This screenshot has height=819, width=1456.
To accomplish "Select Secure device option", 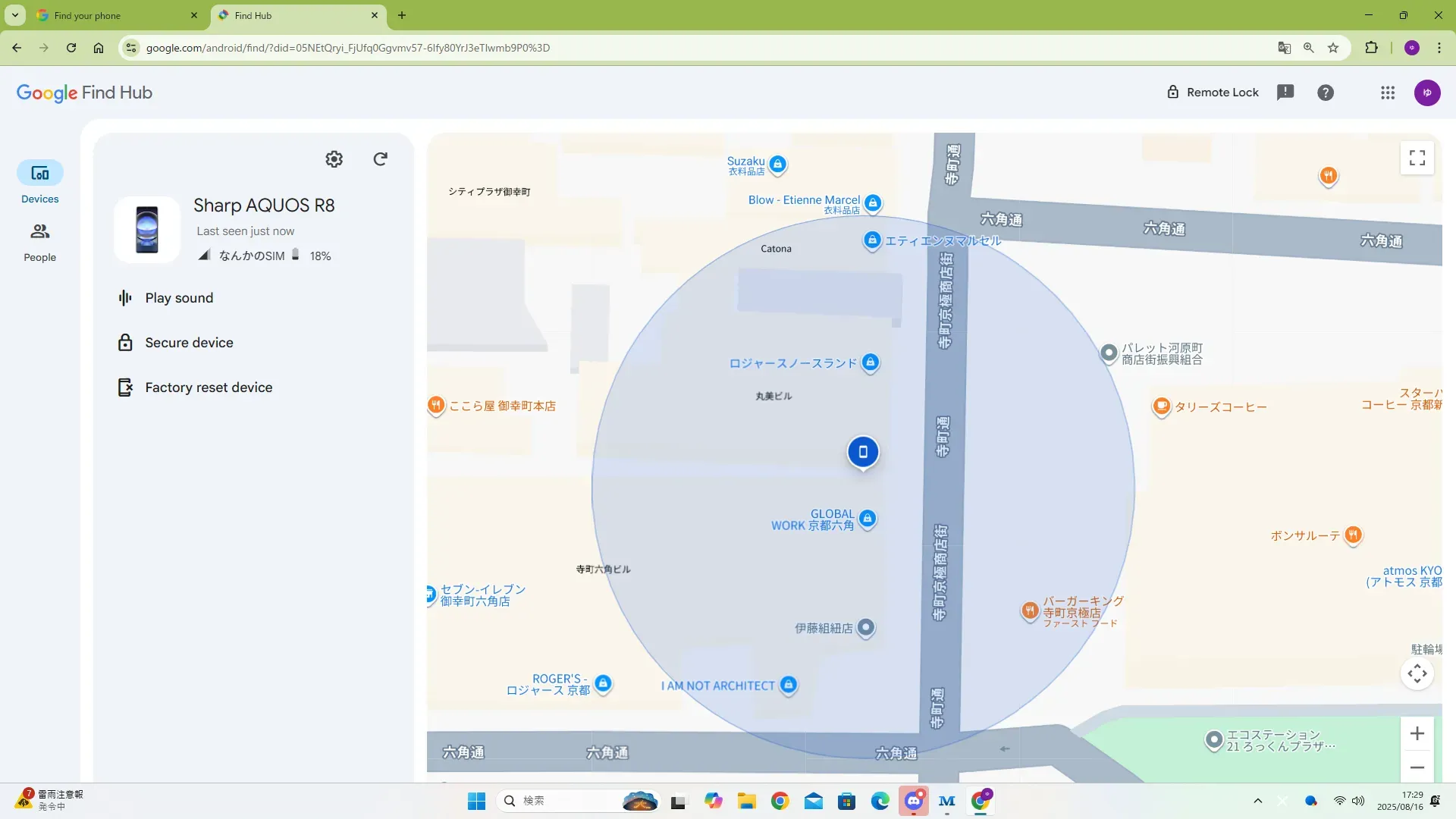I will (189, 343).
